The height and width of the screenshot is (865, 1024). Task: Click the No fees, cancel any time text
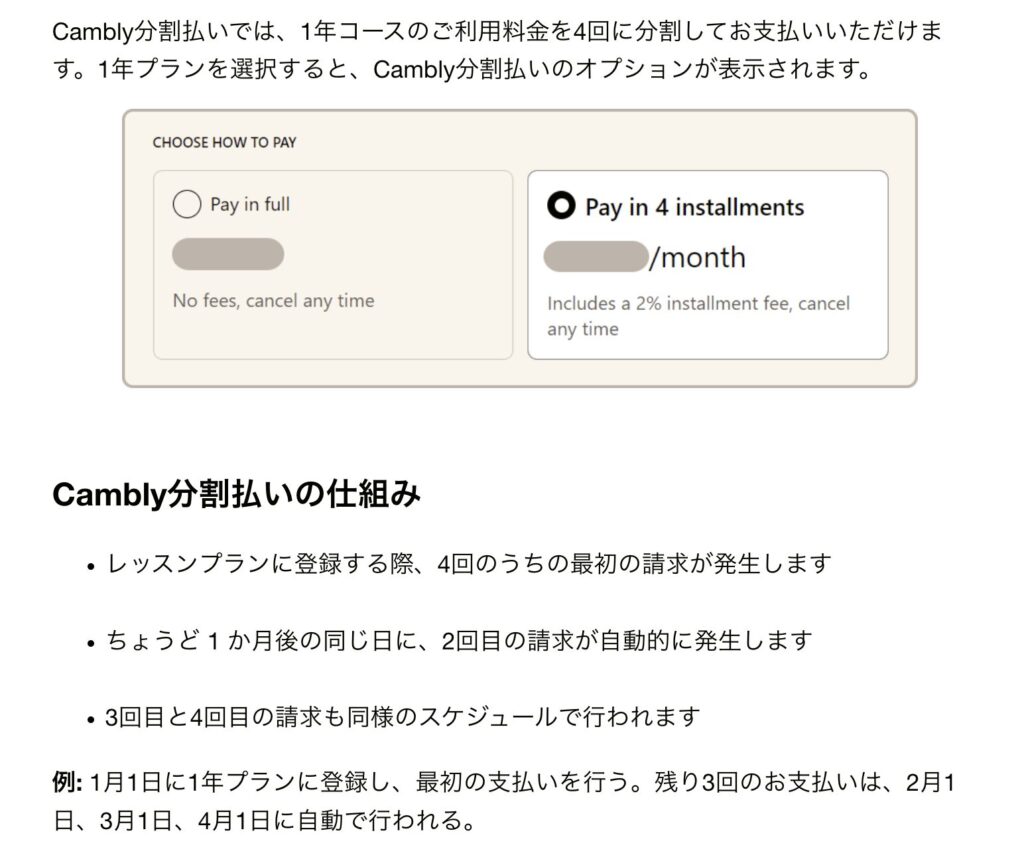[x=272, y=300]
